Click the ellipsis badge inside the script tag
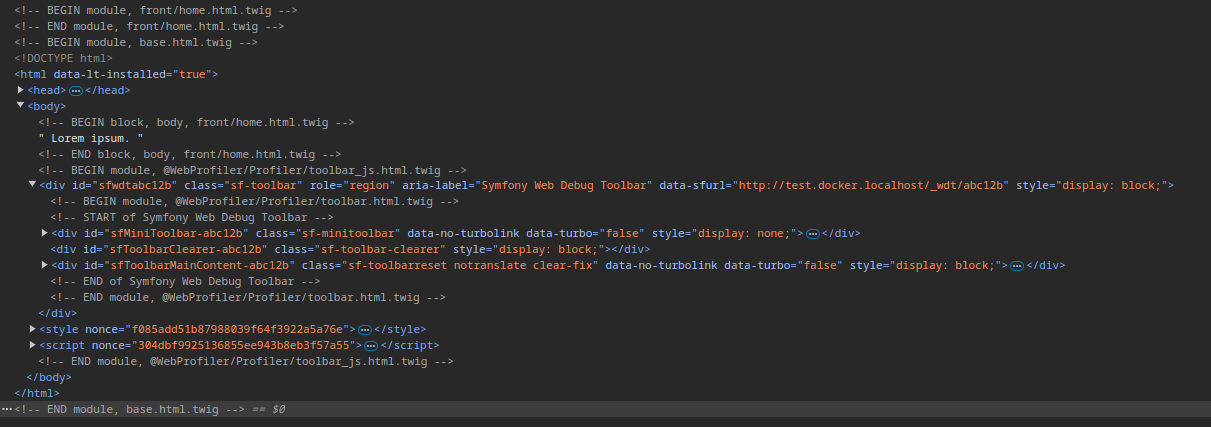The image size is (1211, 427). (x=370, y=345)
